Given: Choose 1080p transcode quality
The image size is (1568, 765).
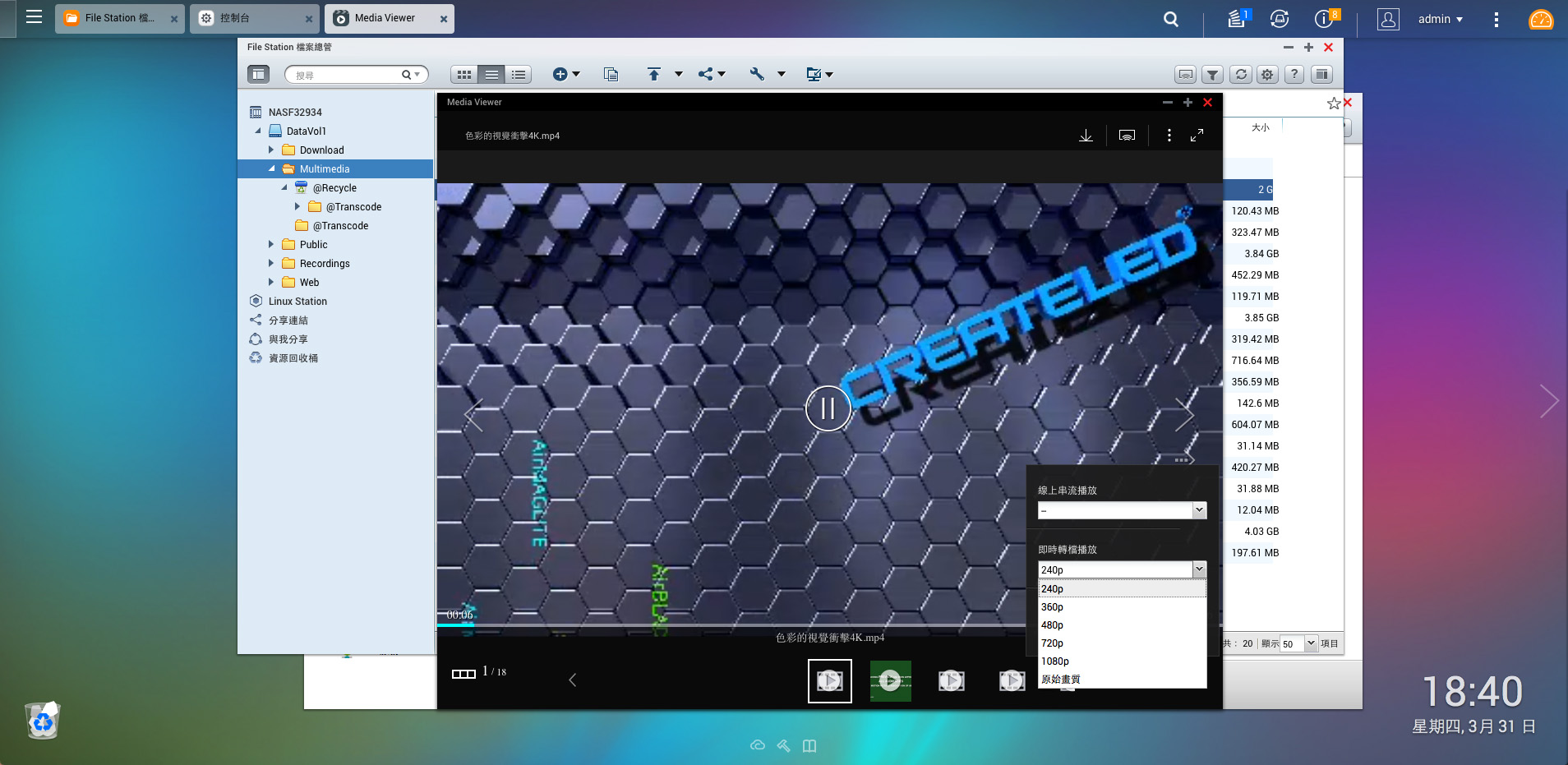Looking at the screenshot, I should (x=1122, y=661).
